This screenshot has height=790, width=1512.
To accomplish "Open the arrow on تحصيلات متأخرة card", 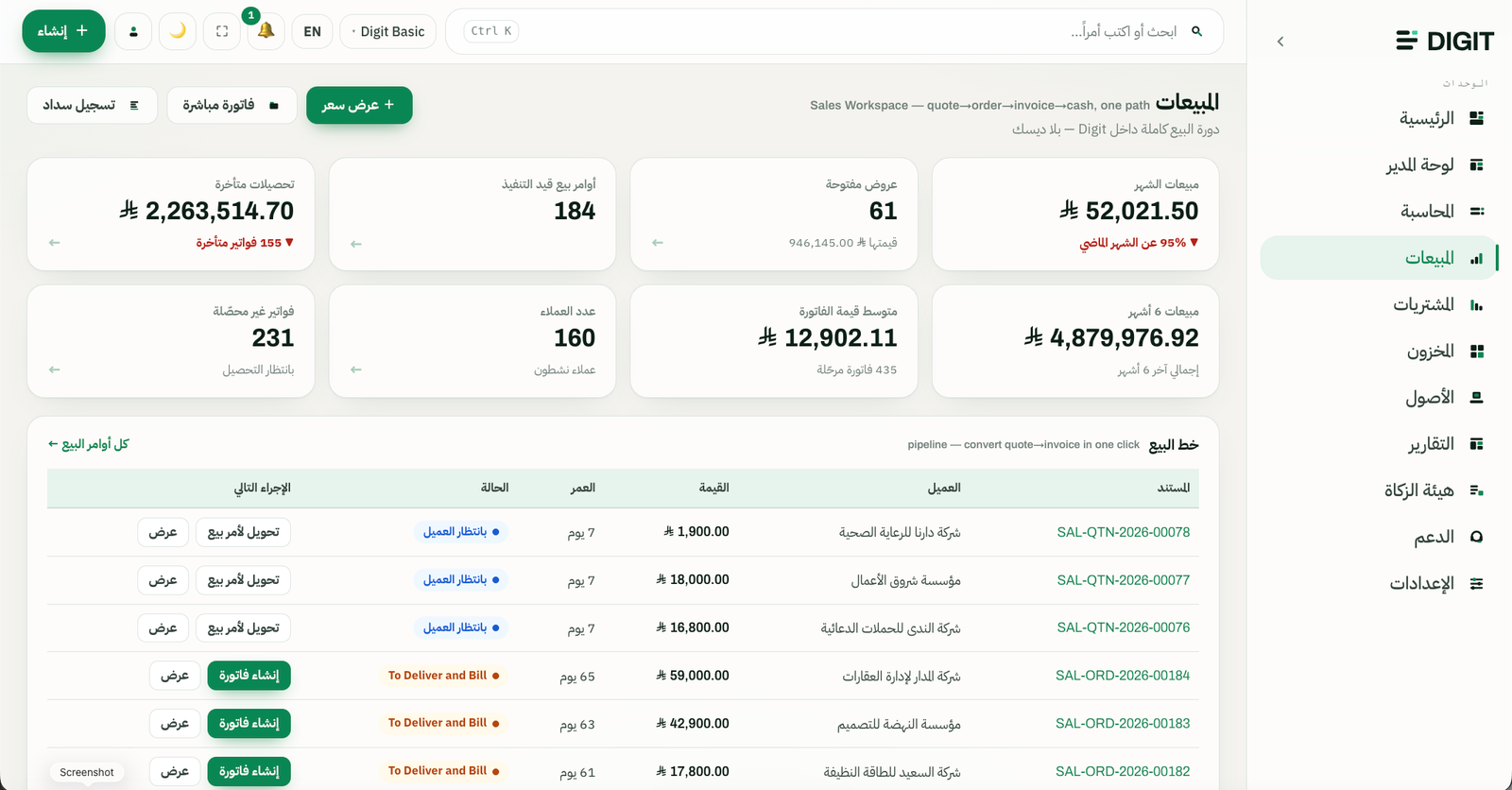I will 55,243.
